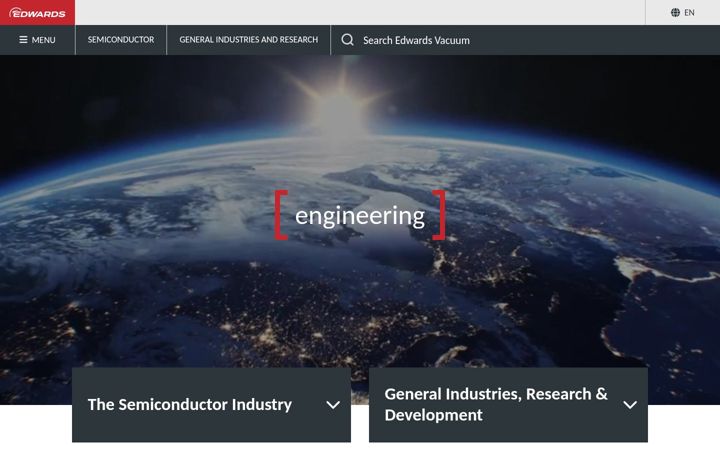Screen dimensions: 720x450
Task: Expand General Industries, Research & Development chevron
Action: tap(630, 405)
